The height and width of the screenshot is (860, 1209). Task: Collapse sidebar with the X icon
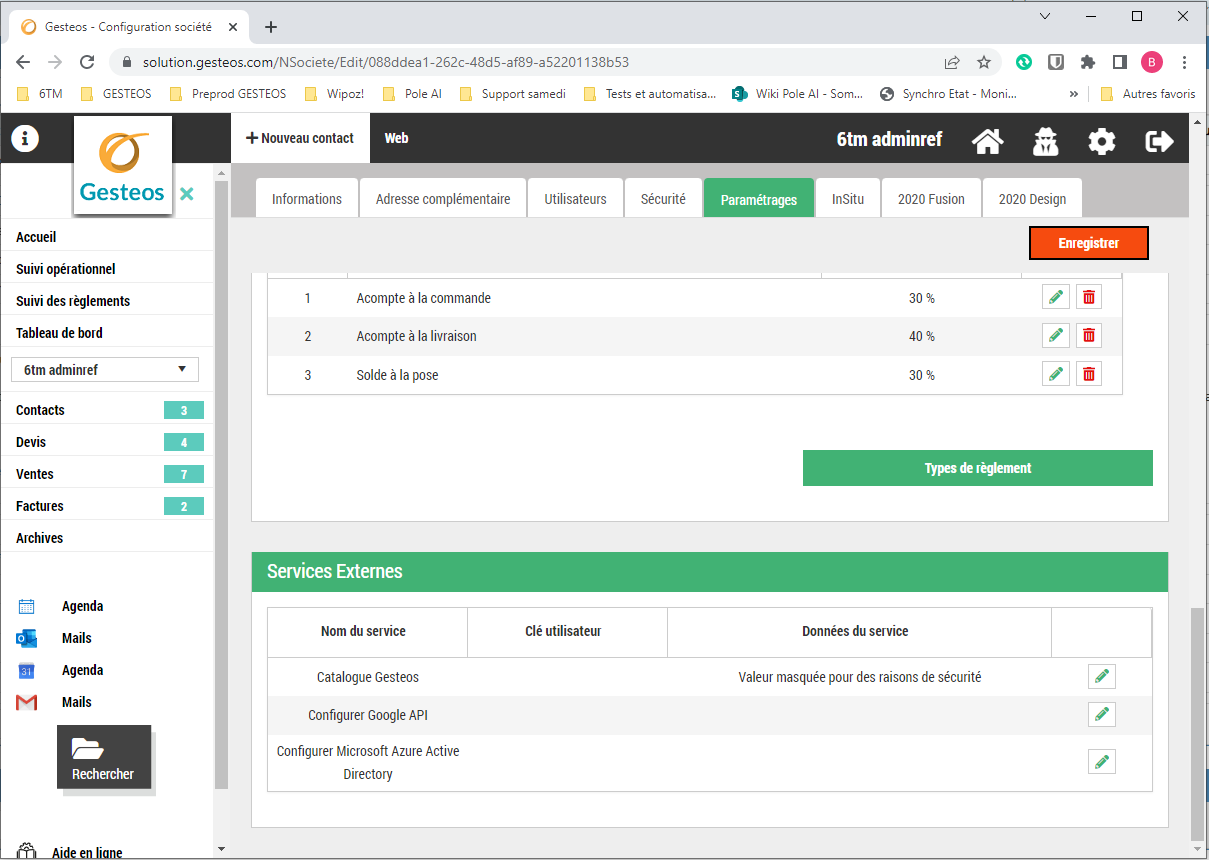tap(187, 194)
